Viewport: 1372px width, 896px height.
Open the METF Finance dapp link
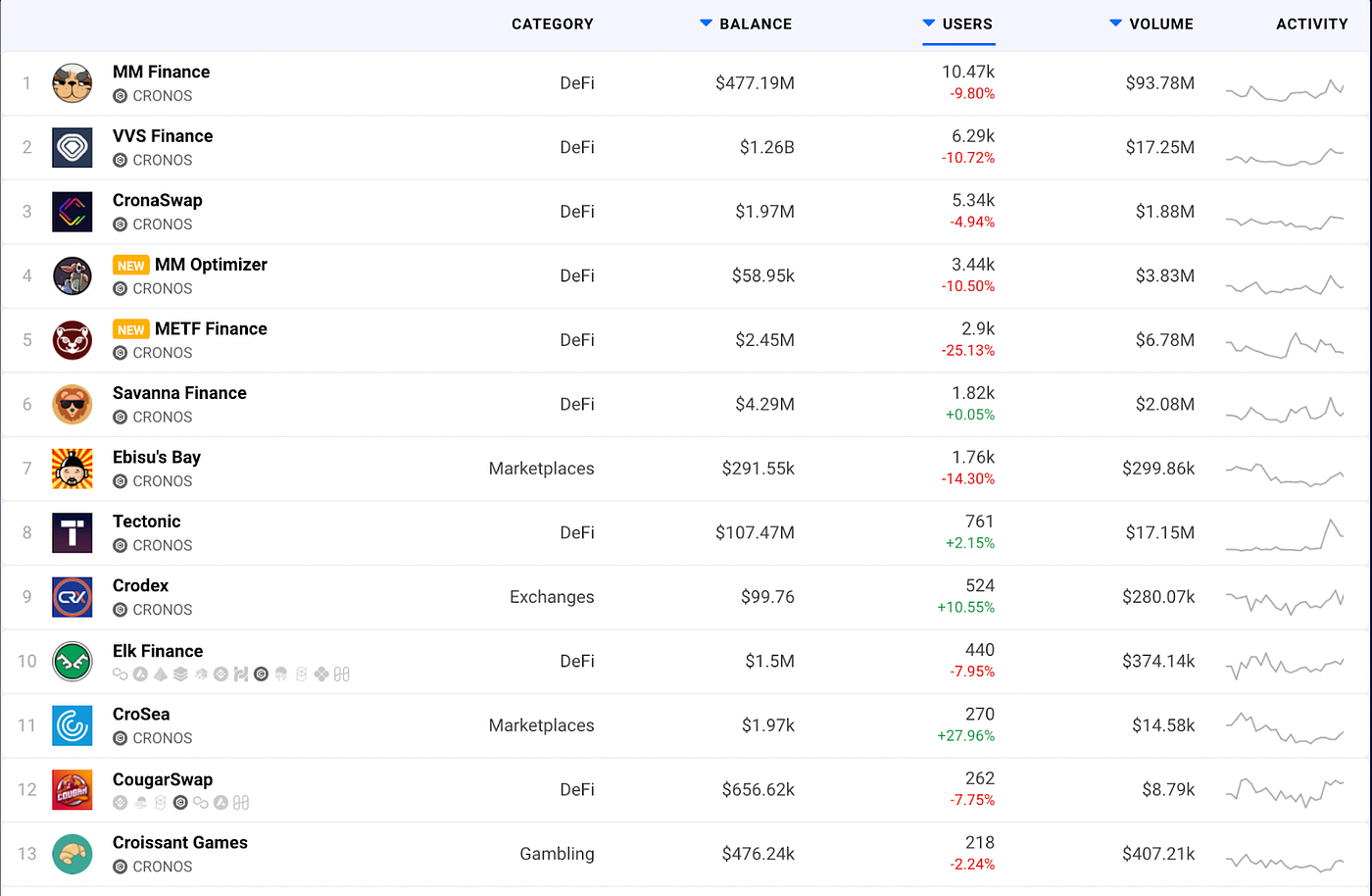pyautogui.click(x=211, y=328)
